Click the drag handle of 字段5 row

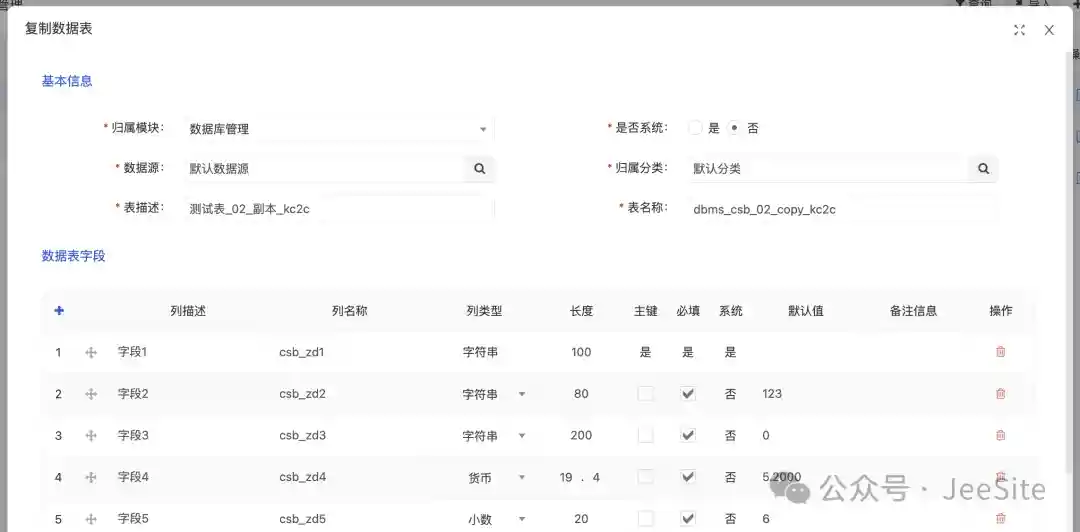point(91,519)
